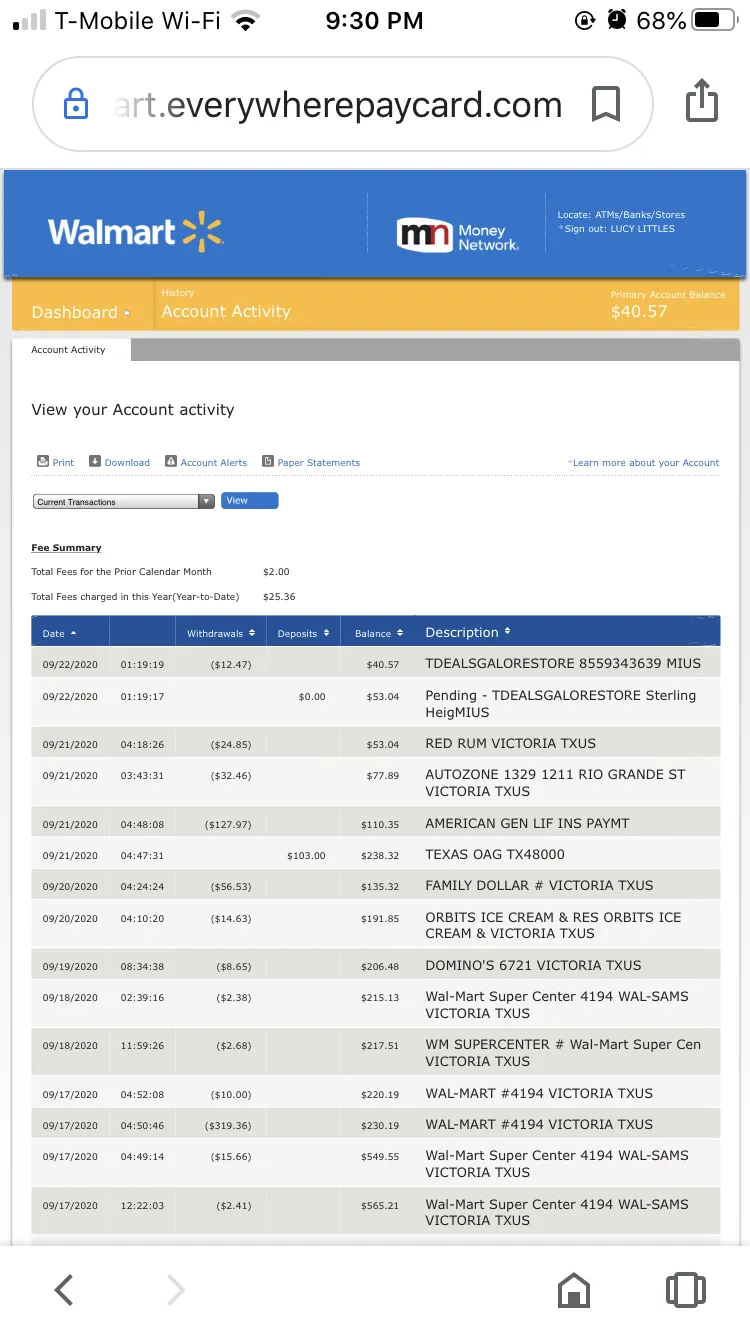Sort by Balance column header
The width and height of the screenshot is (750, 1334).
379,634
